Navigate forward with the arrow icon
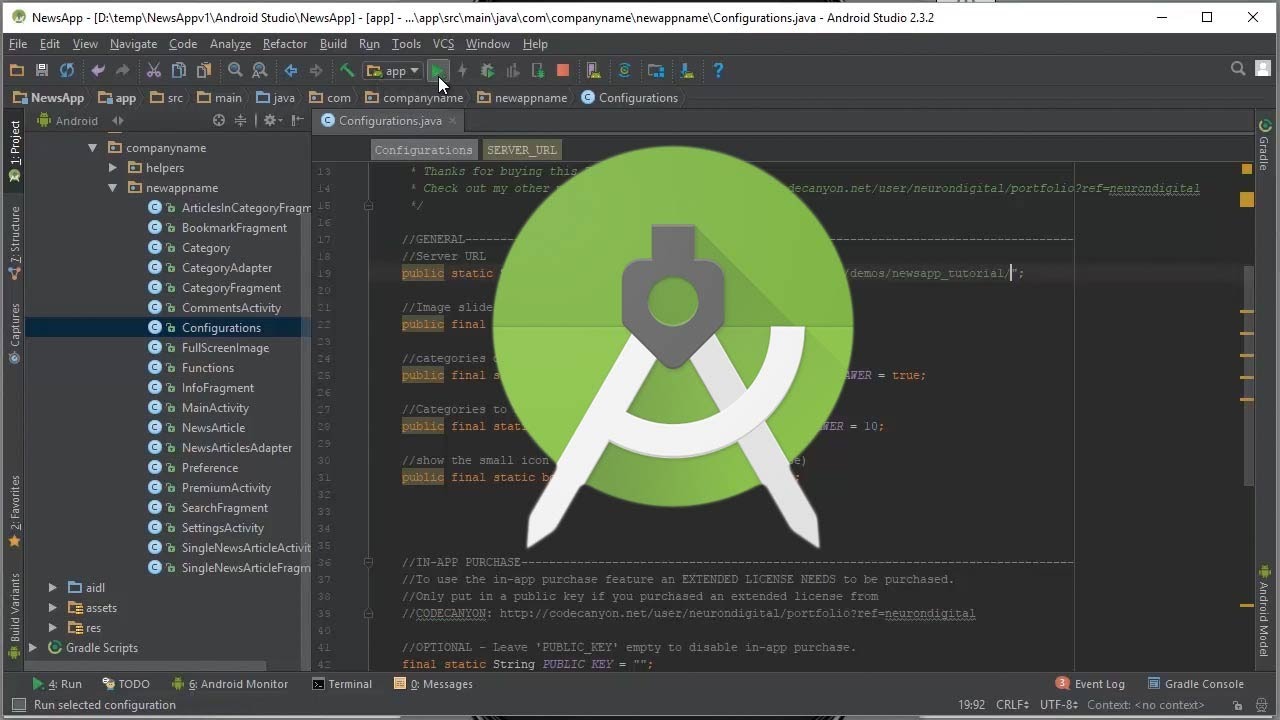The width and height of the screenshot is (1280, 720). click(316, 70)
